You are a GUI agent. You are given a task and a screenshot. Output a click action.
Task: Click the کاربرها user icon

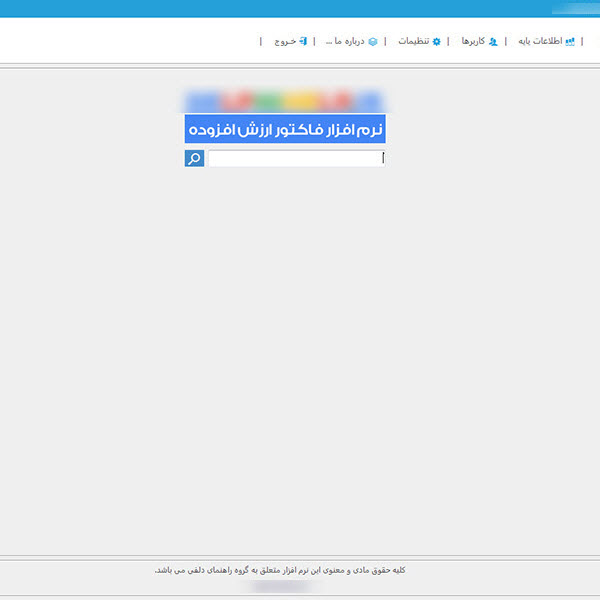[493, 41]
